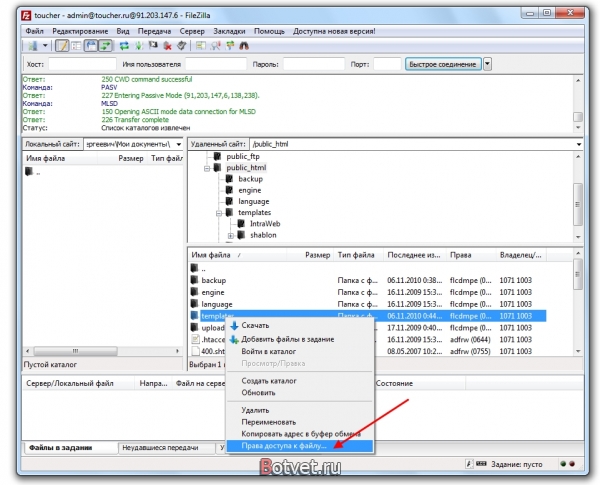
Task: Click the process queue toolbar icon
Action: tap(139, 46)
